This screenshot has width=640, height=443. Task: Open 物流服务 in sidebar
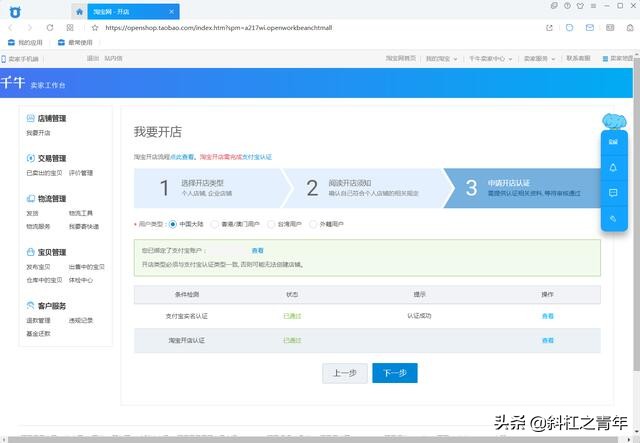click(38, 226)
